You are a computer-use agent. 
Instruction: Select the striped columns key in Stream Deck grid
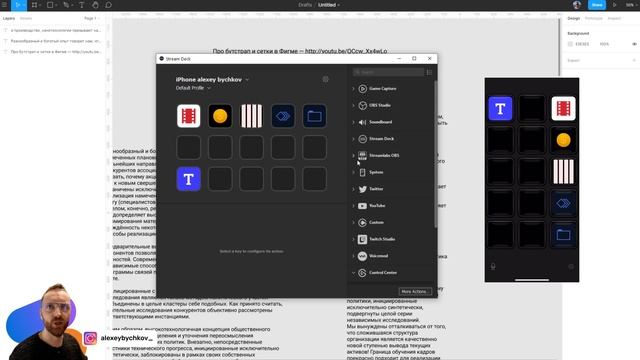pos(251,116)
